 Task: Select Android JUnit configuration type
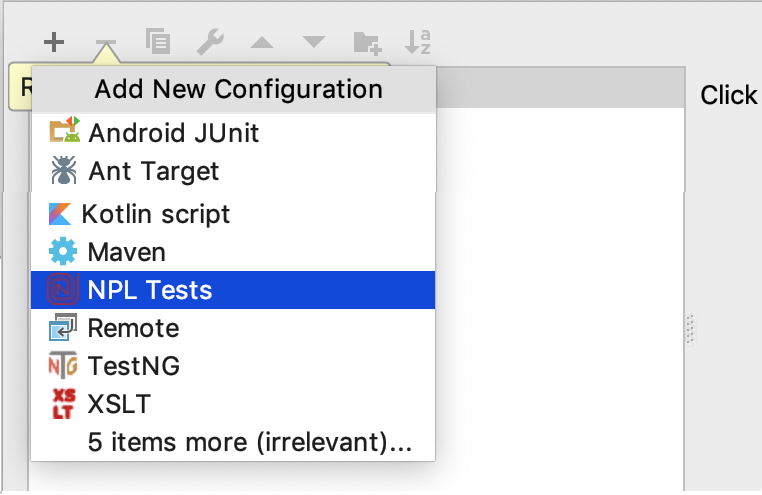coord(174,133)
